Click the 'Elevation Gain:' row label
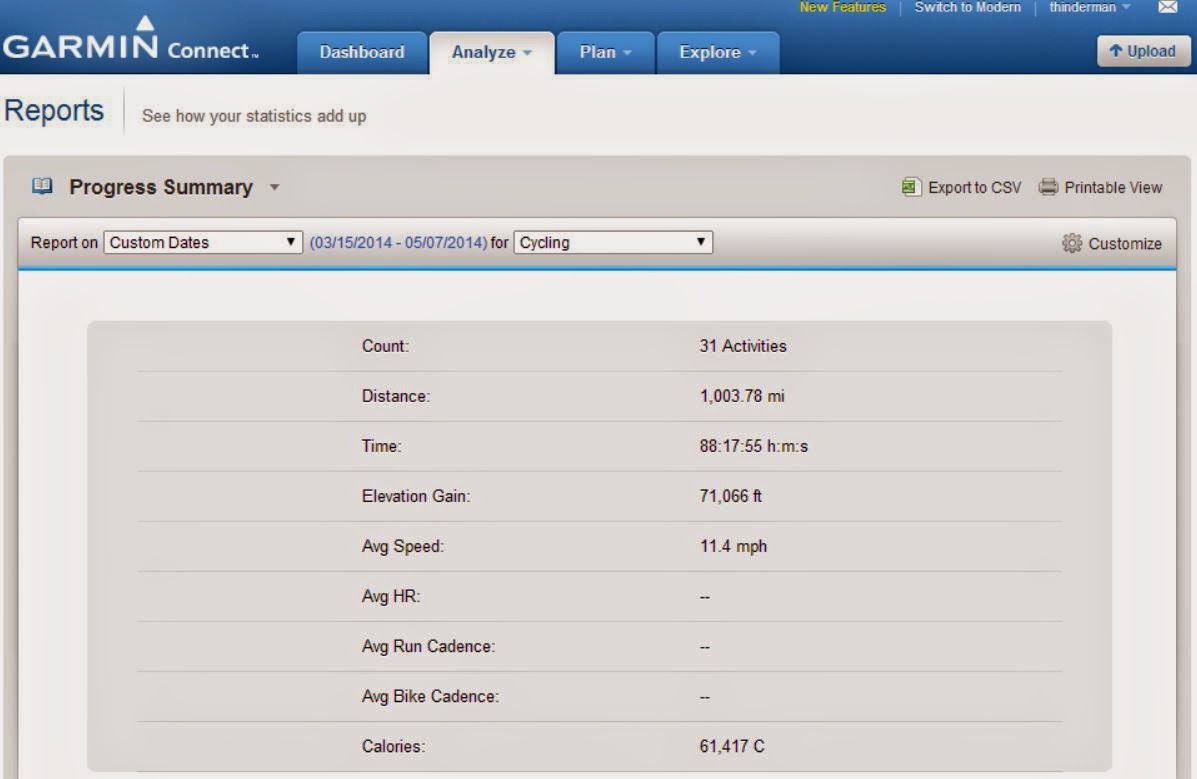 (416, 496)
